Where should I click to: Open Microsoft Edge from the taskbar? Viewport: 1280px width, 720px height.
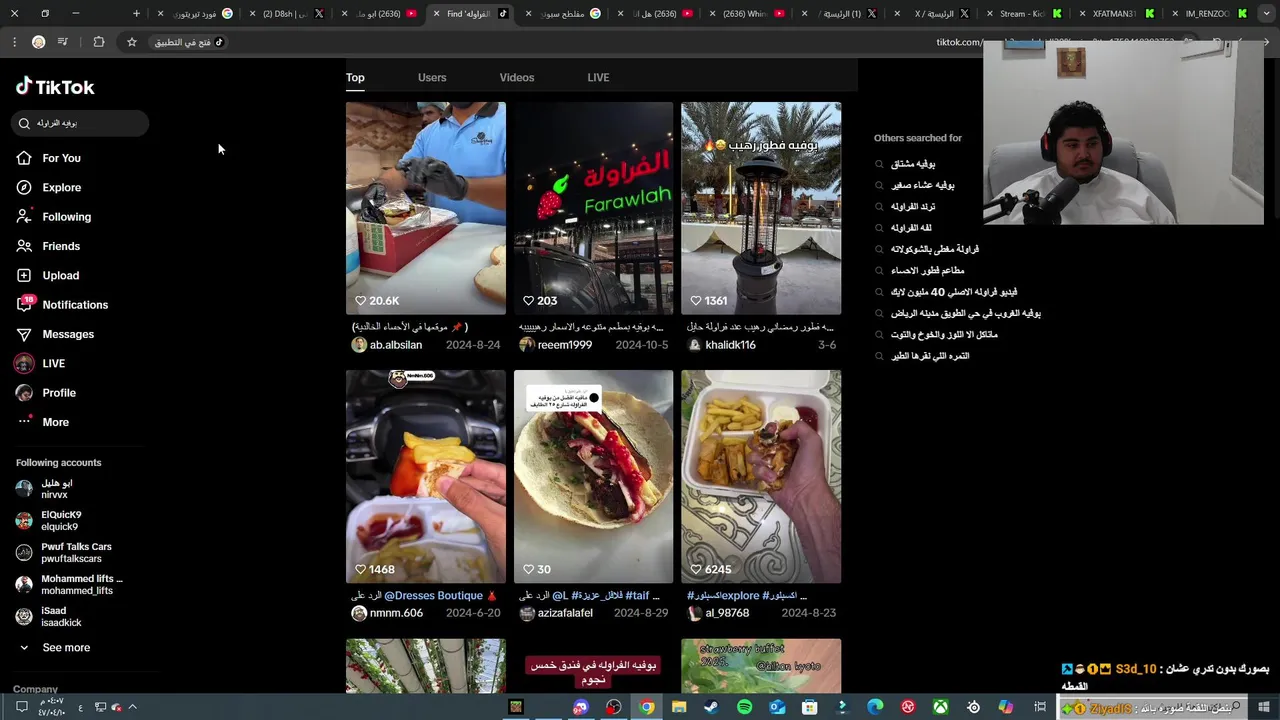click(x=875, y=707)
